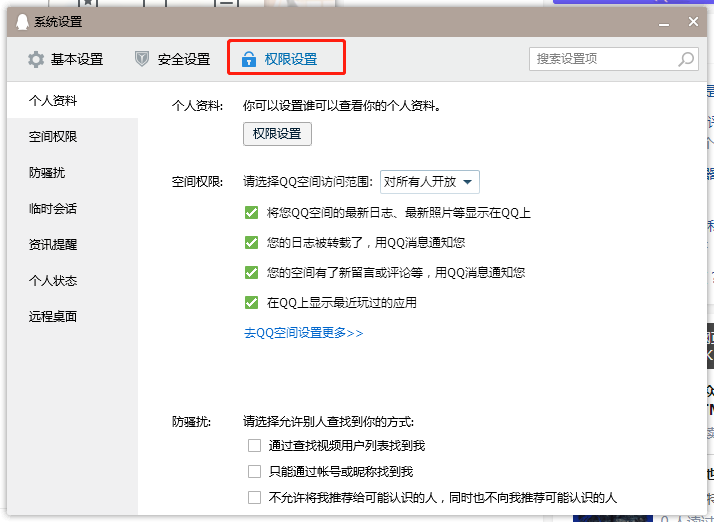Select 远程桌面 in the sidebar

coord(72,316)
